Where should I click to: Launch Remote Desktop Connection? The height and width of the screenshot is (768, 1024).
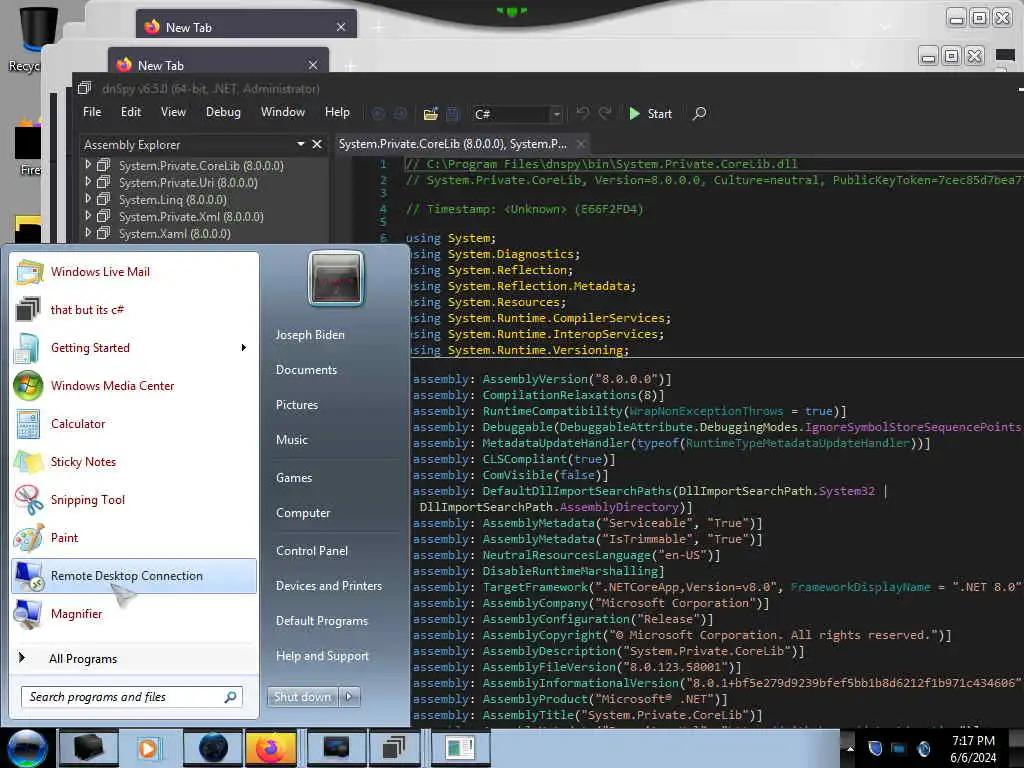pyautogui.click(x=135, y=576)
